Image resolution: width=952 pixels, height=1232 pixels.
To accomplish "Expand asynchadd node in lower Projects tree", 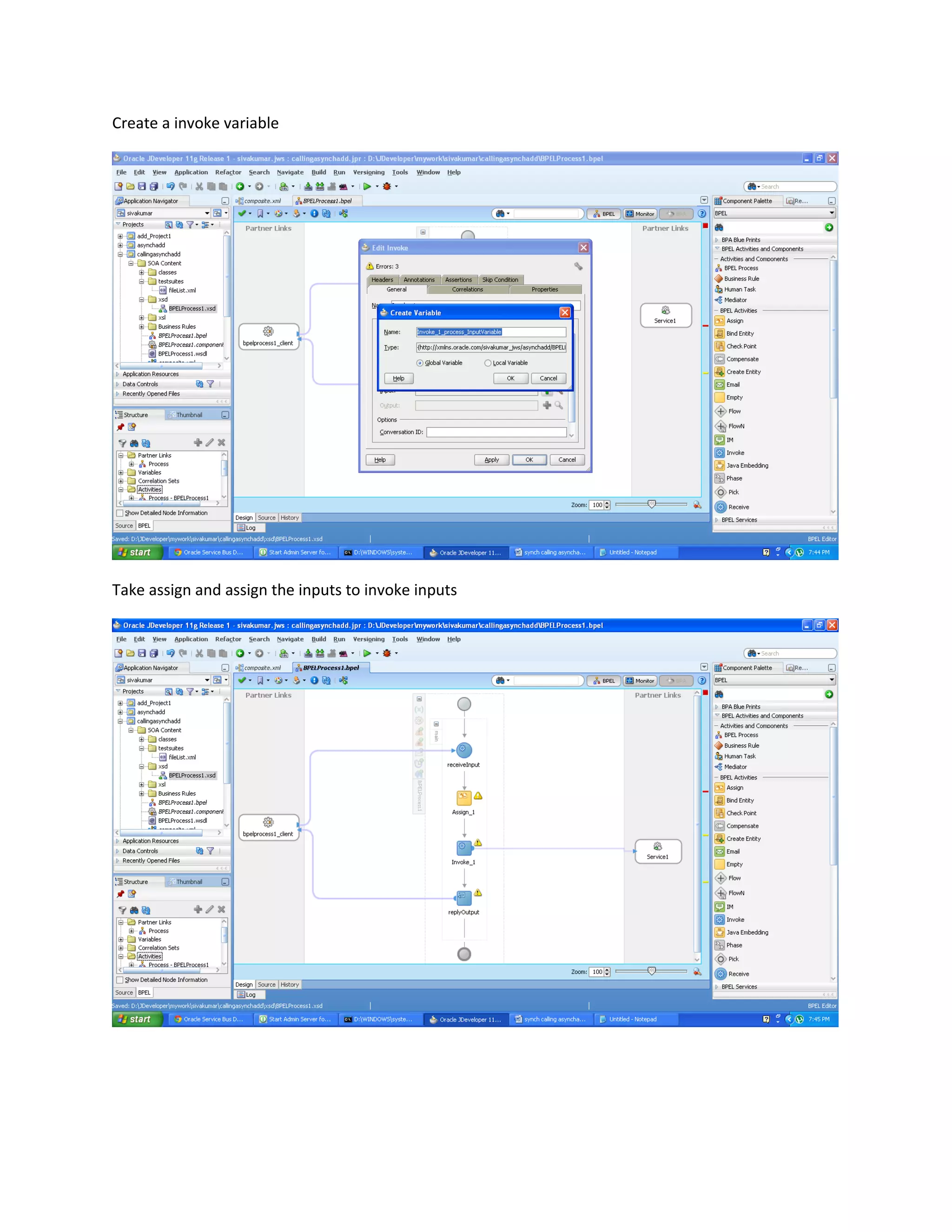I will click(x=120, y=712).
